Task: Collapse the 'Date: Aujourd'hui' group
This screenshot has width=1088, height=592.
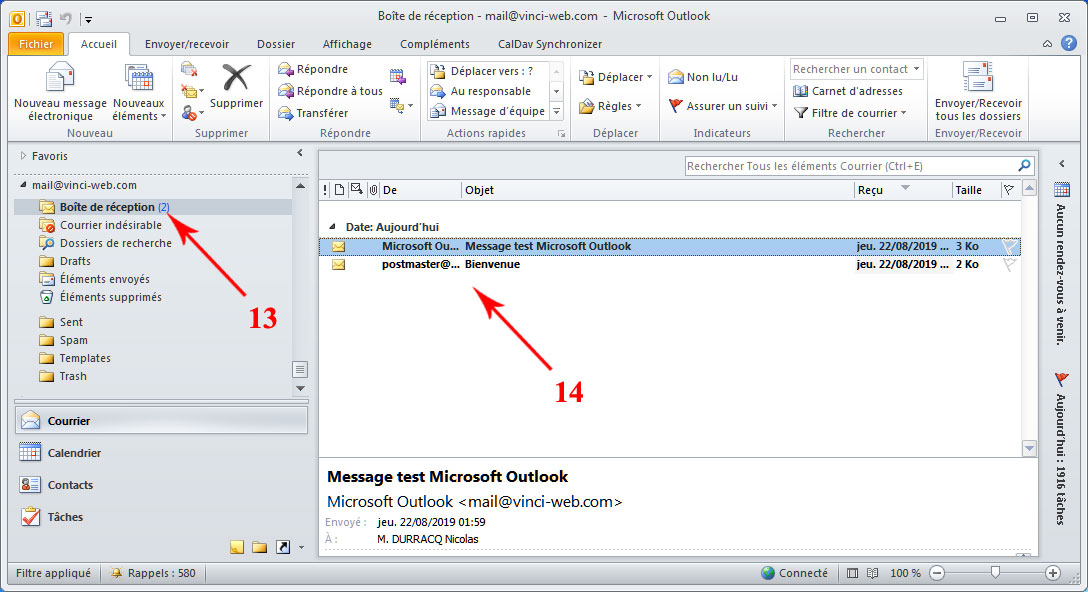Action: [x=332, y=226]
